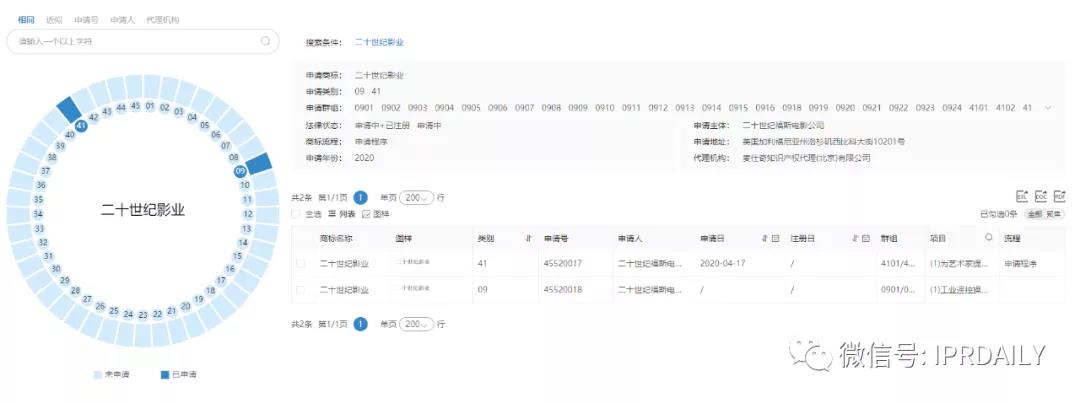Click group cell 4101/4… in first row
Viewport: 1080px width, 403px height.
(899, 263)
